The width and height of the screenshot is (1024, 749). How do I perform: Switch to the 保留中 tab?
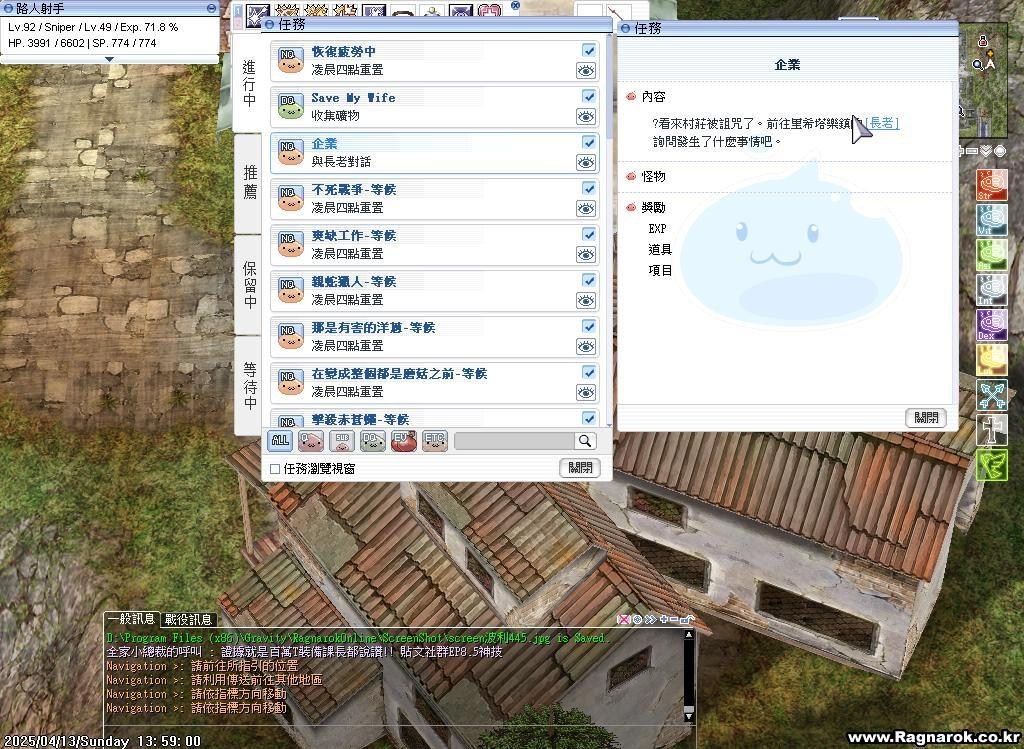(x=249, y=285)
